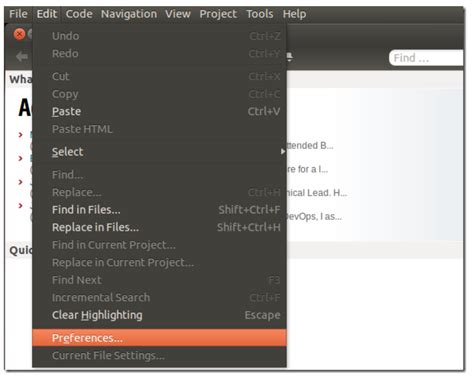Viewport: 474px width, 376px height.
Task: Click the back arrow toolbar icon
Action: (x=22, y=57)
